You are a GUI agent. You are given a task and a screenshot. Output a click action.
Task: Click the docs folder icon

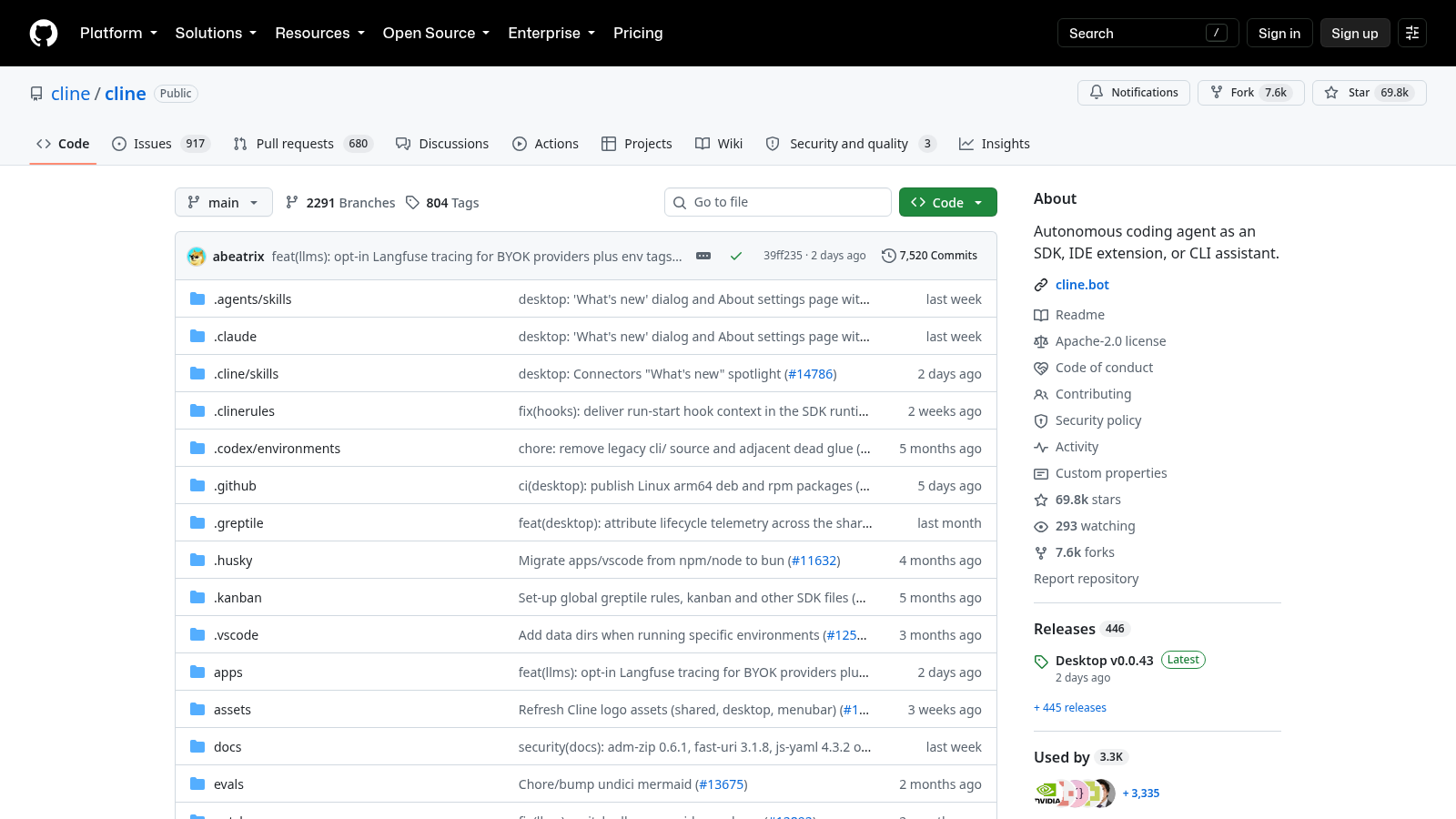[197, 746]
